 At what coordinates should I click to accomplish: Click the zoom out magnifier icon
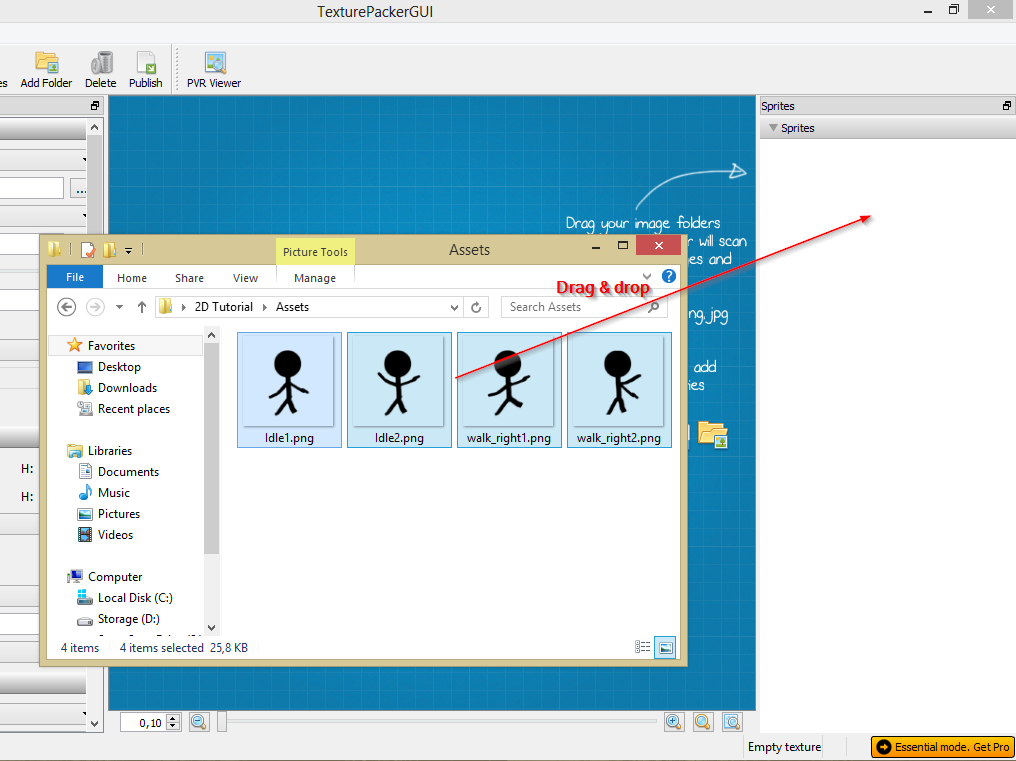point(199,722)
